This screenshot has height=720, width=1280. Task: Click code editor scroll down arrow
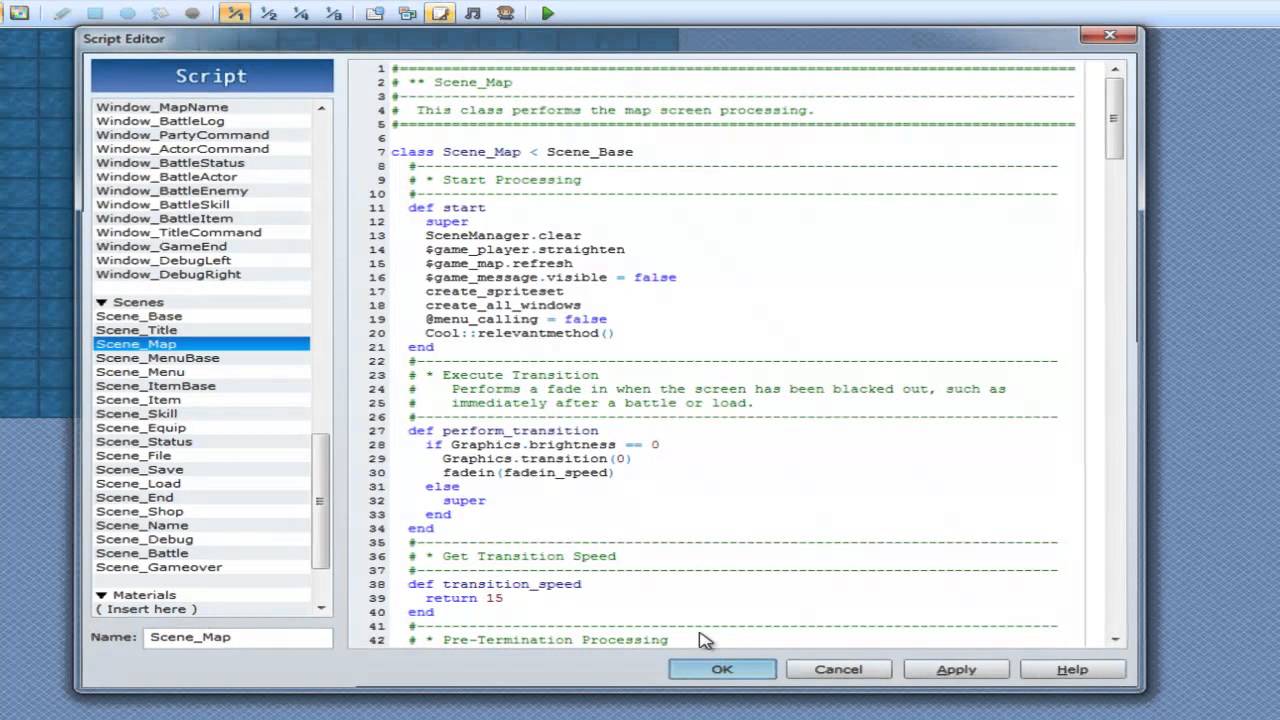1116,639
